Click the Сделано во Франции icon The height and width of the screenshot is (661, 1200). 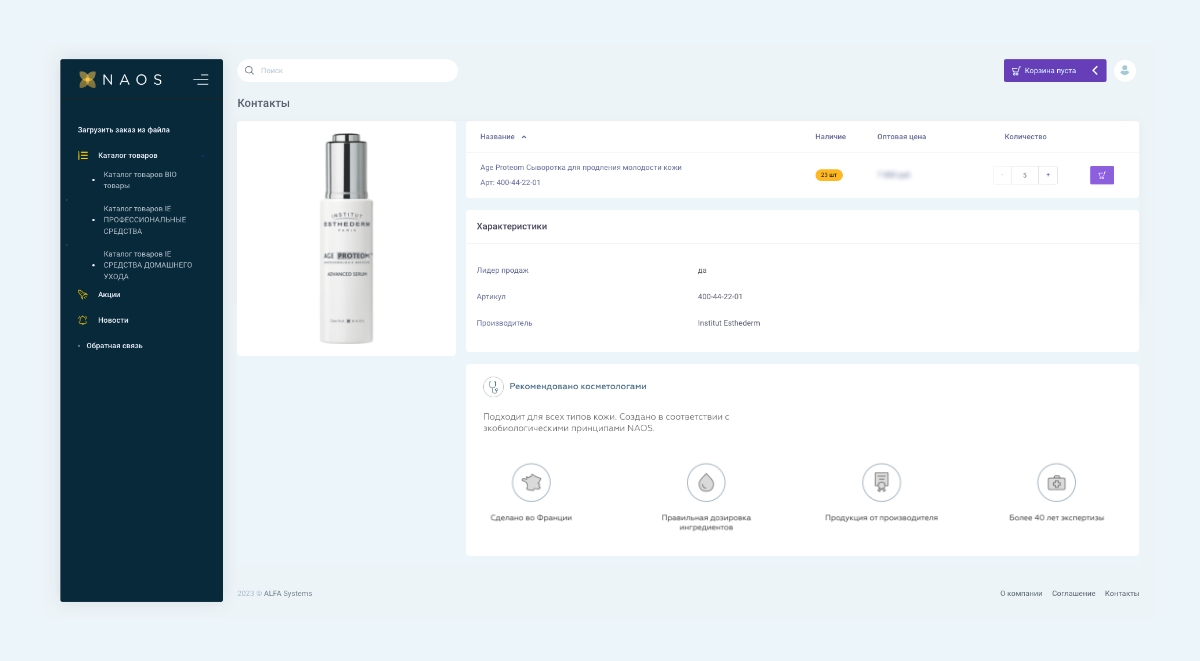[x=531, y=482]
